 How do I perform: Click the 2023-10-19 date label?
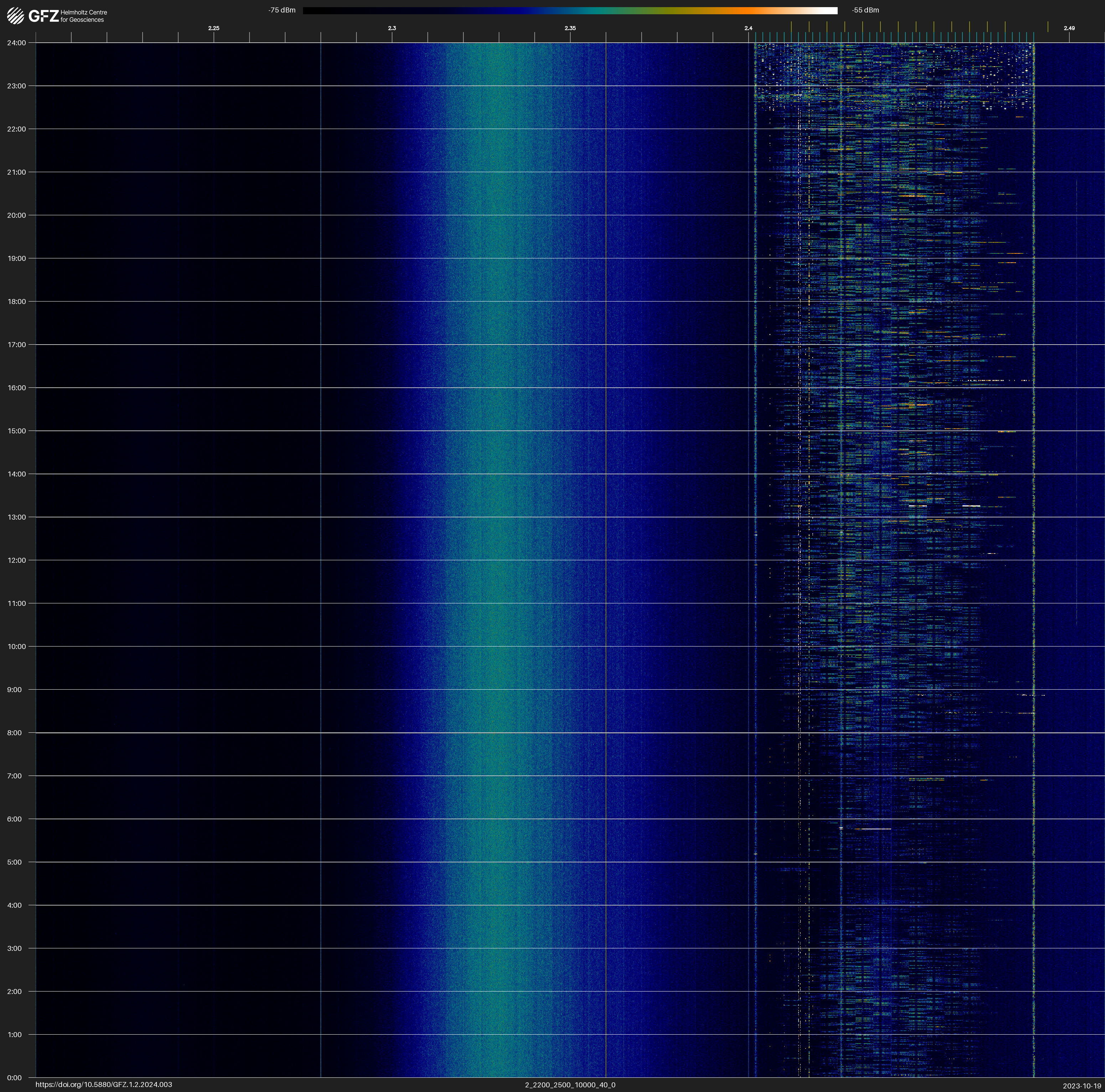1081,1086
